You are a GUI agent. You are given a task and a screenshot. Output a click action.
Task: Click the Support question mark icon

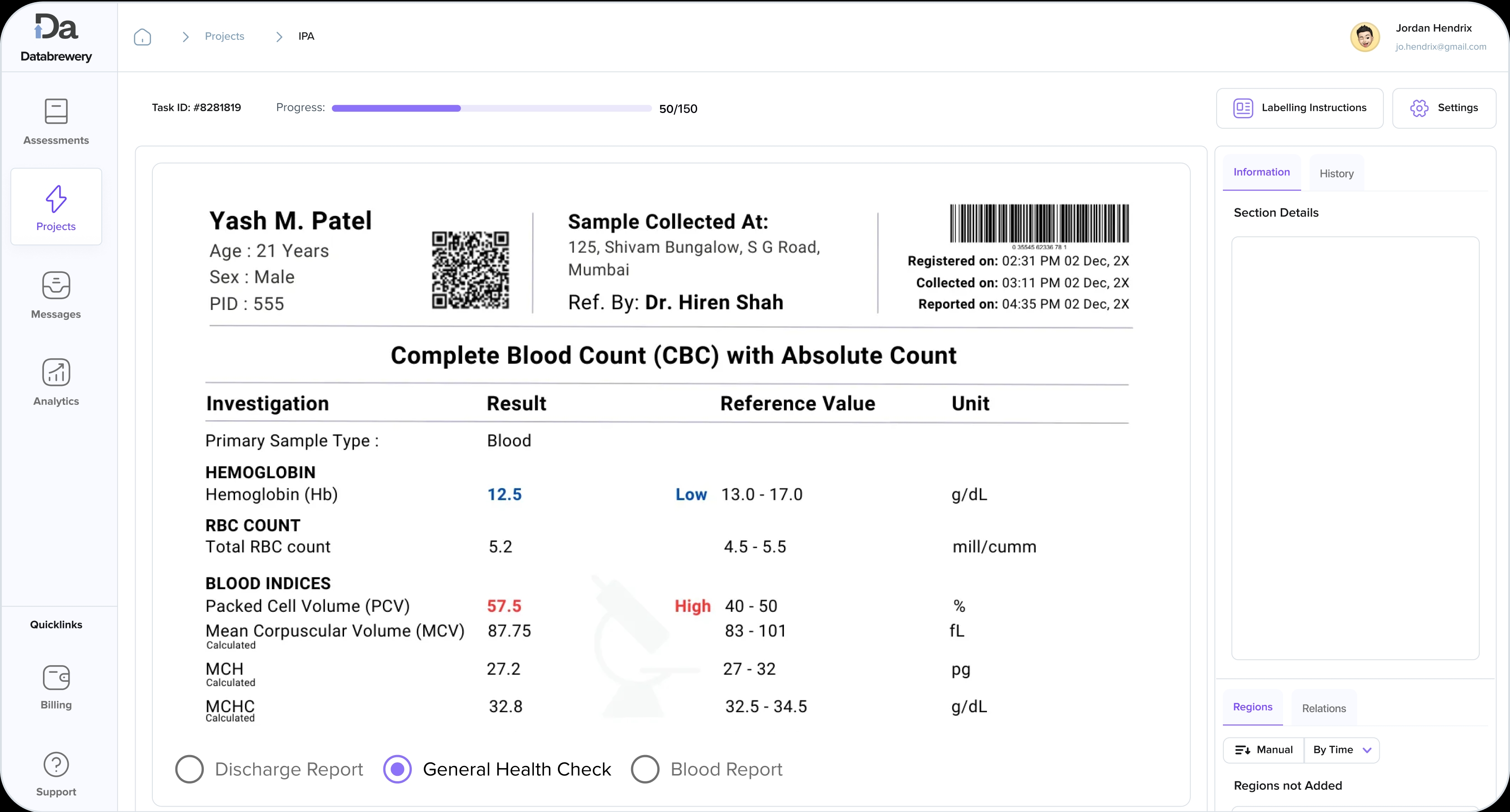[56, 765]
